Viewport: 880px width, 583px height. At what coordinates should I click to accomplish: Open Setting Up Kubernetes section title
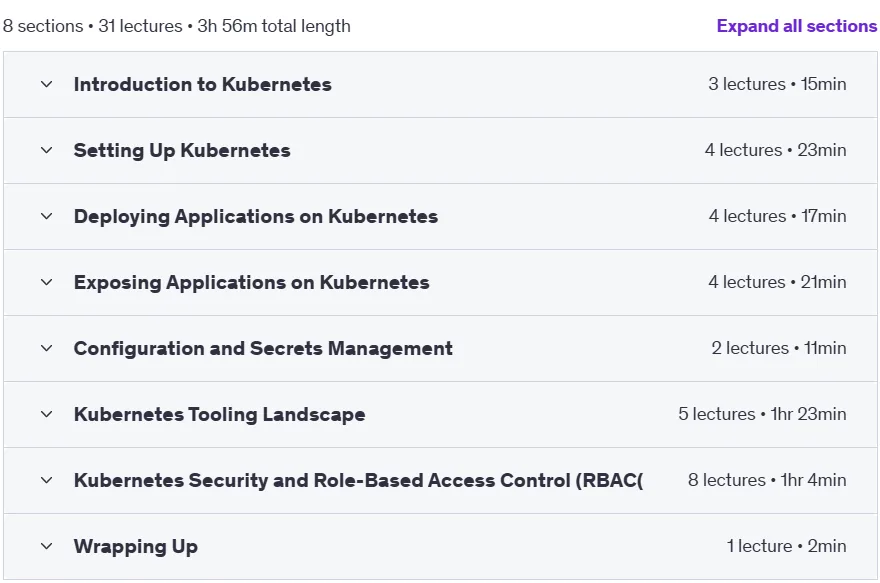coord(182,150)
